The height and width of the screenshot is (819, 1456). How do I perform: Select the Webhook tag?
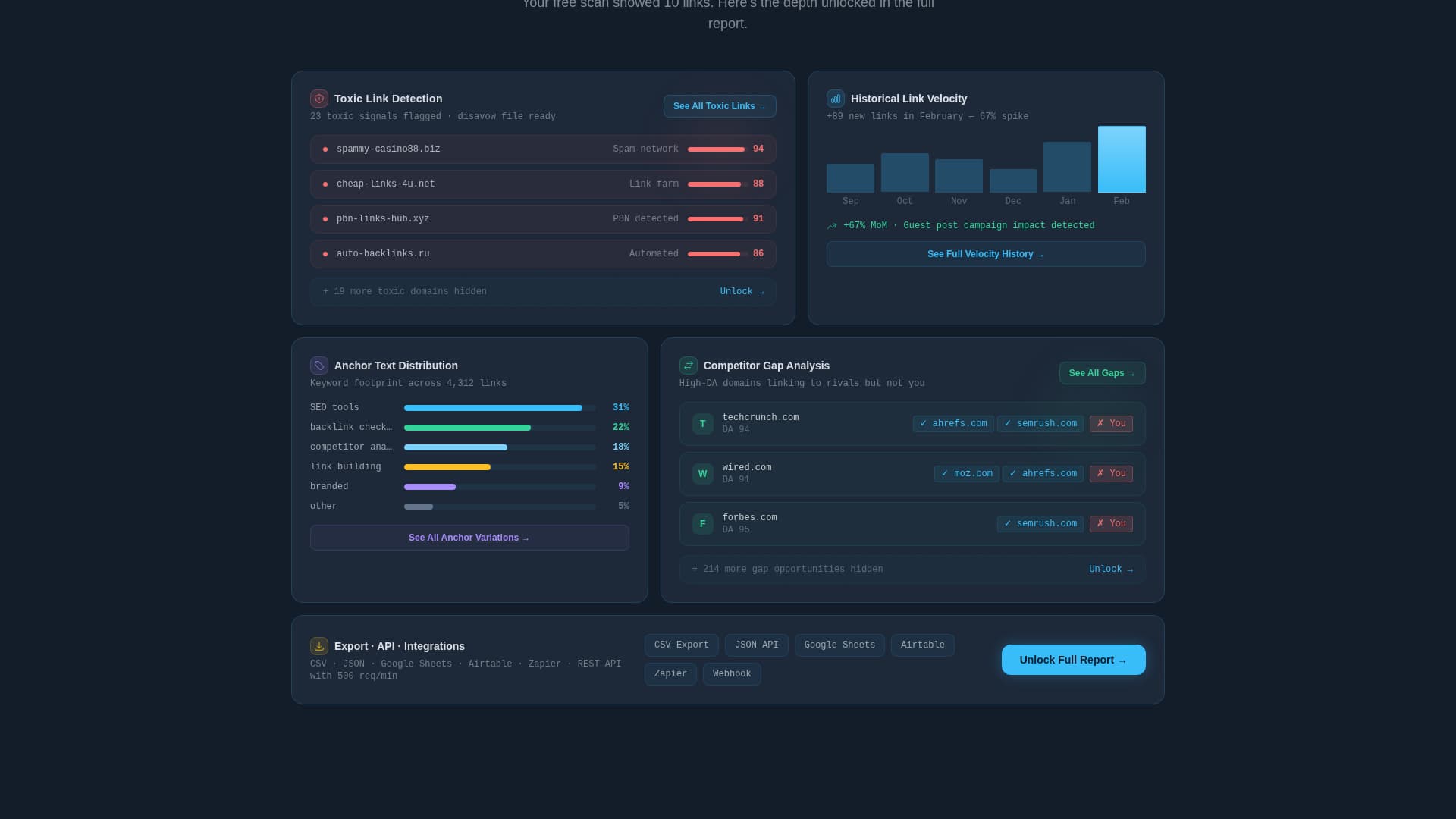pyautogui.click(x=732, y=674)
